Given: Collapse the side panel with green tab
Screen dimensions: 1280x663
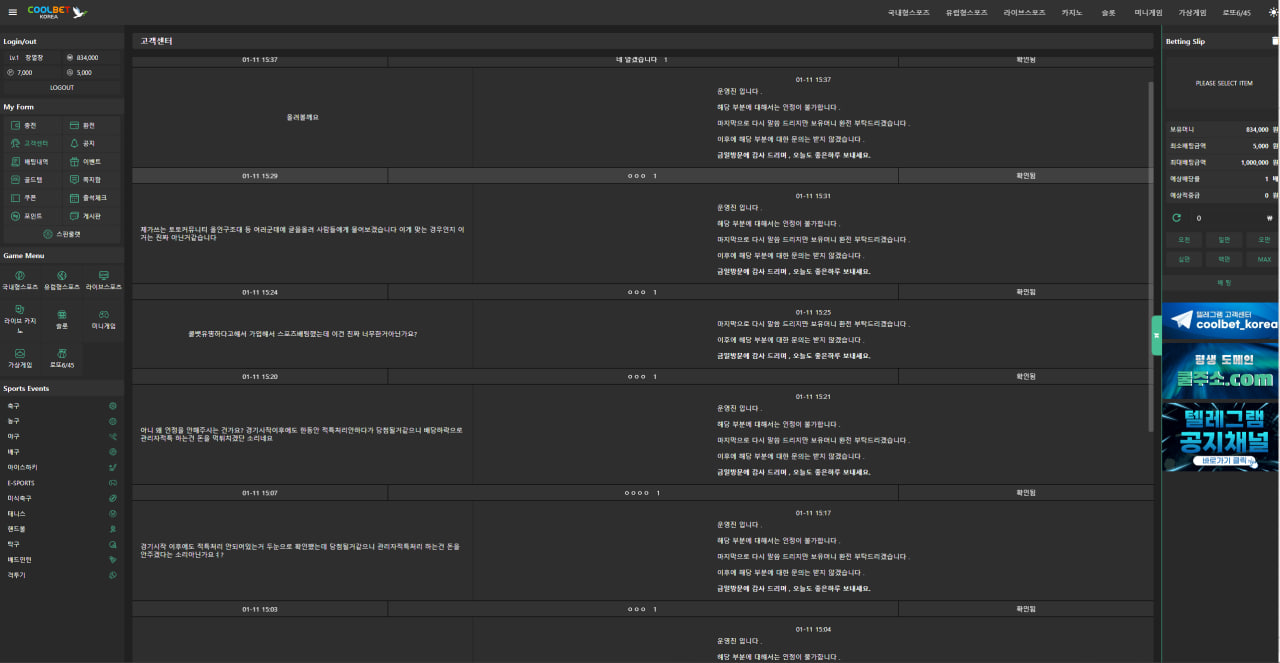Looking at the screenshot, I should (x=1156, y=335).
